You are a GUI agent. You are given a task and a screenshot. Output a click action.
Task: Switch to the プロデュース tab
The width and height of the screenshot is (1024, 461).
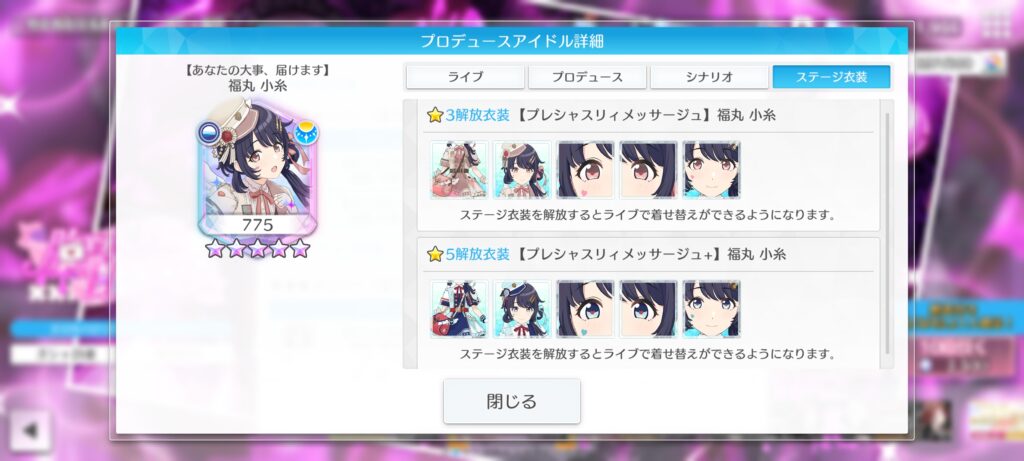587,76
